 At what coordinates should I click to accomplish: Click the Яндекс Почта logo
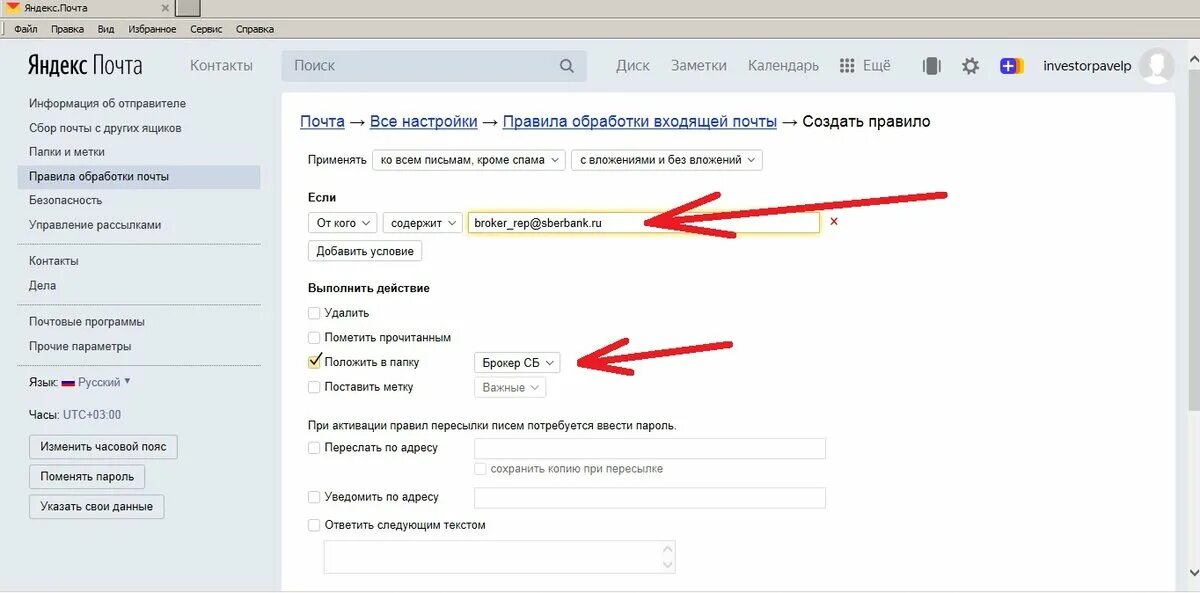[x=85, y=66]
